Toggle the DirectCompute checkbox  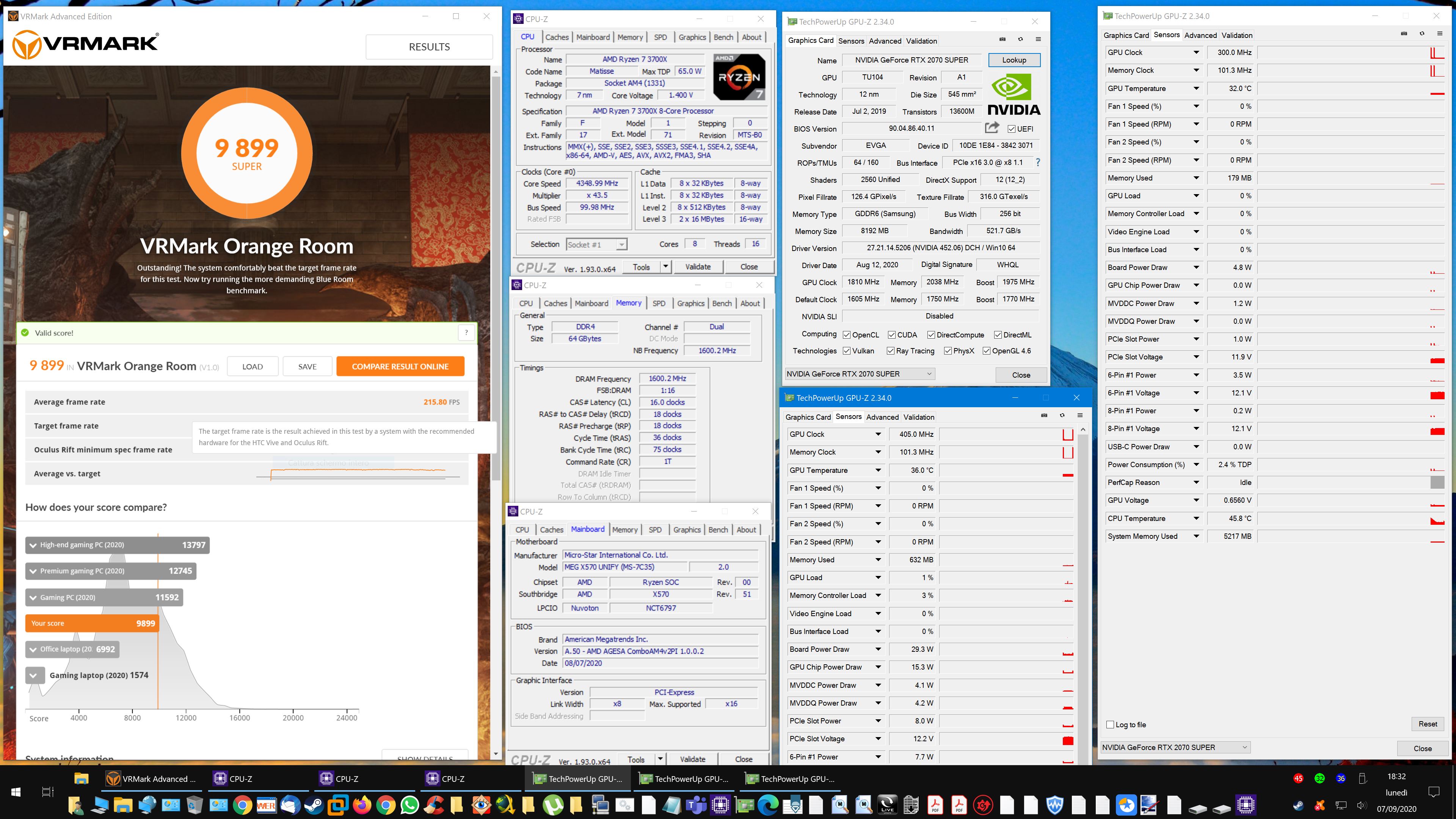pyautogui.click(x=931, y=334)
